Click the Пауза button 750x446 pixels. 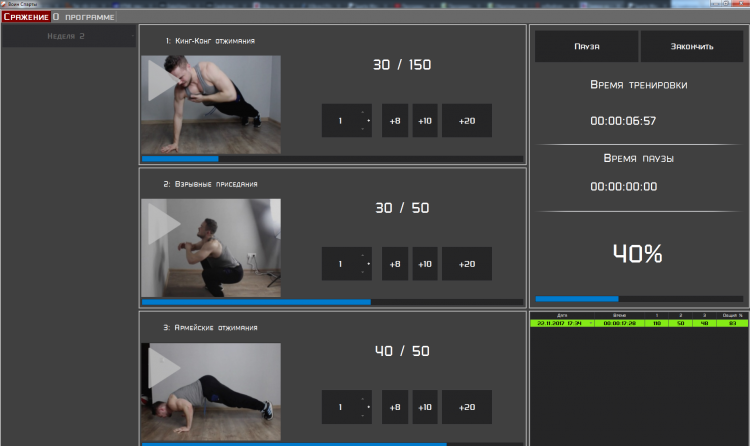pos(586,46)
